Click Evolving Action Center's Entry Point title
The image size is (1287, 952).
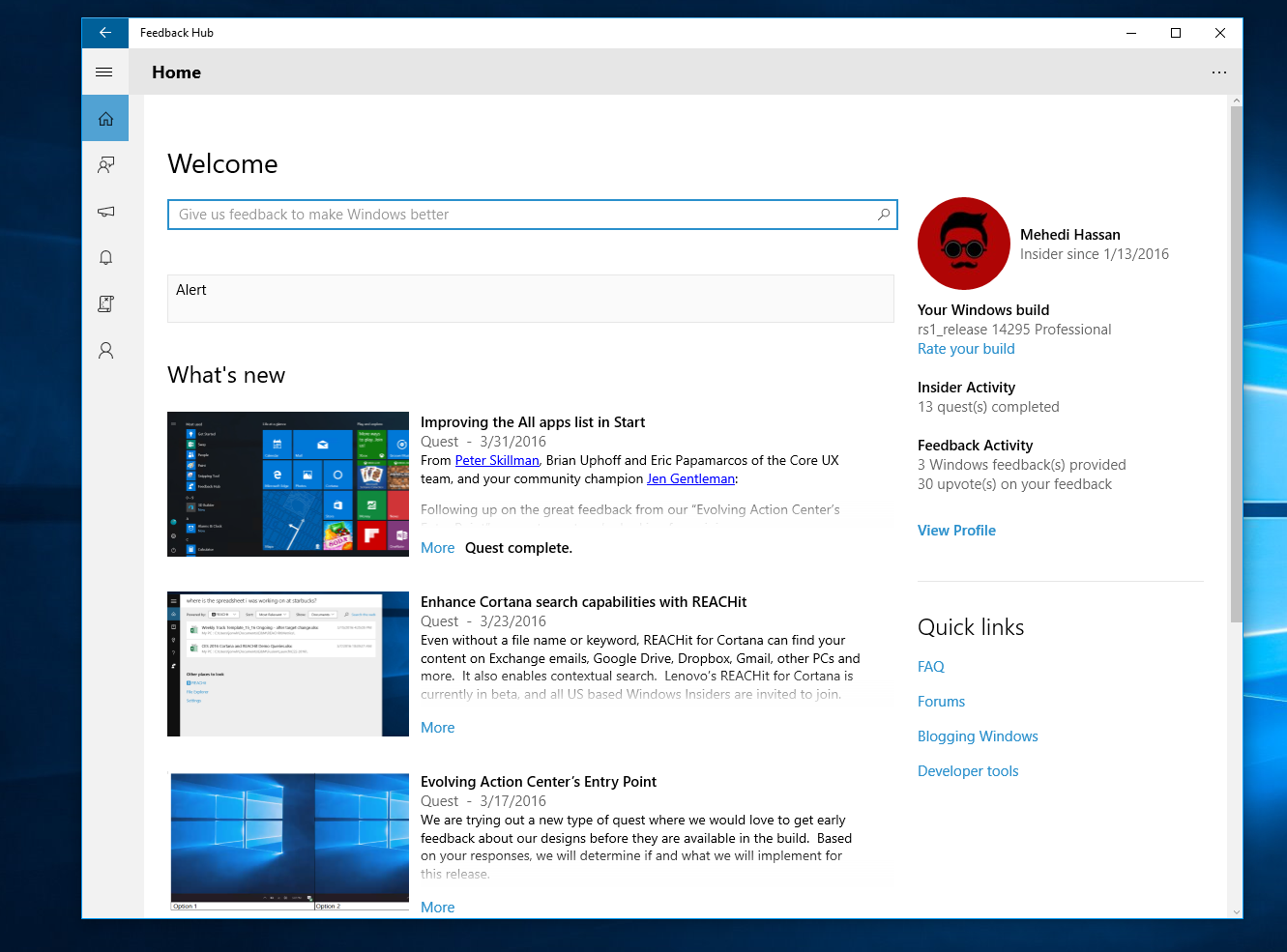coord(539,782)
